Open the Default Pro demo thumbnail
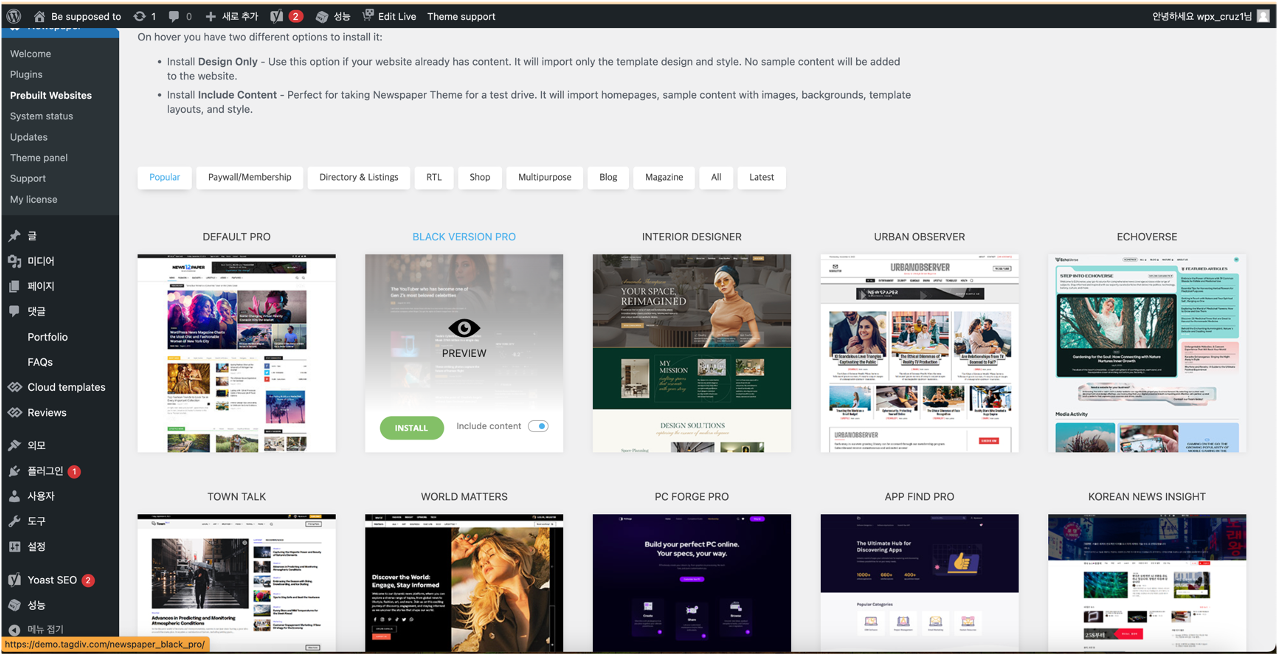Viewport: 1277px width, 654px height. 236,353
